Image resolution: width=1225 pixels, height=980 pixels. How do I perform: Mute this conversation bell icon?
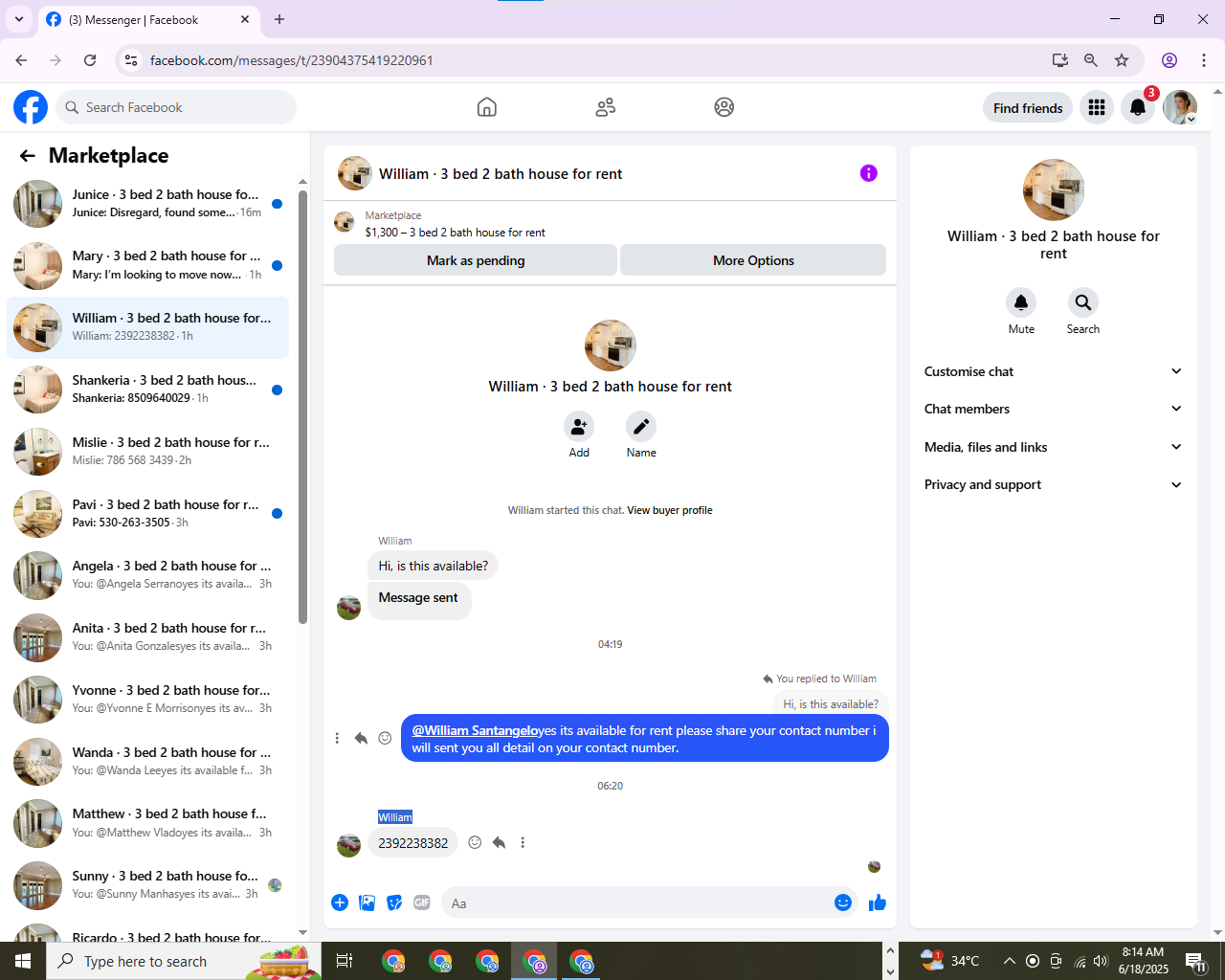click(x=1021, y=302)
